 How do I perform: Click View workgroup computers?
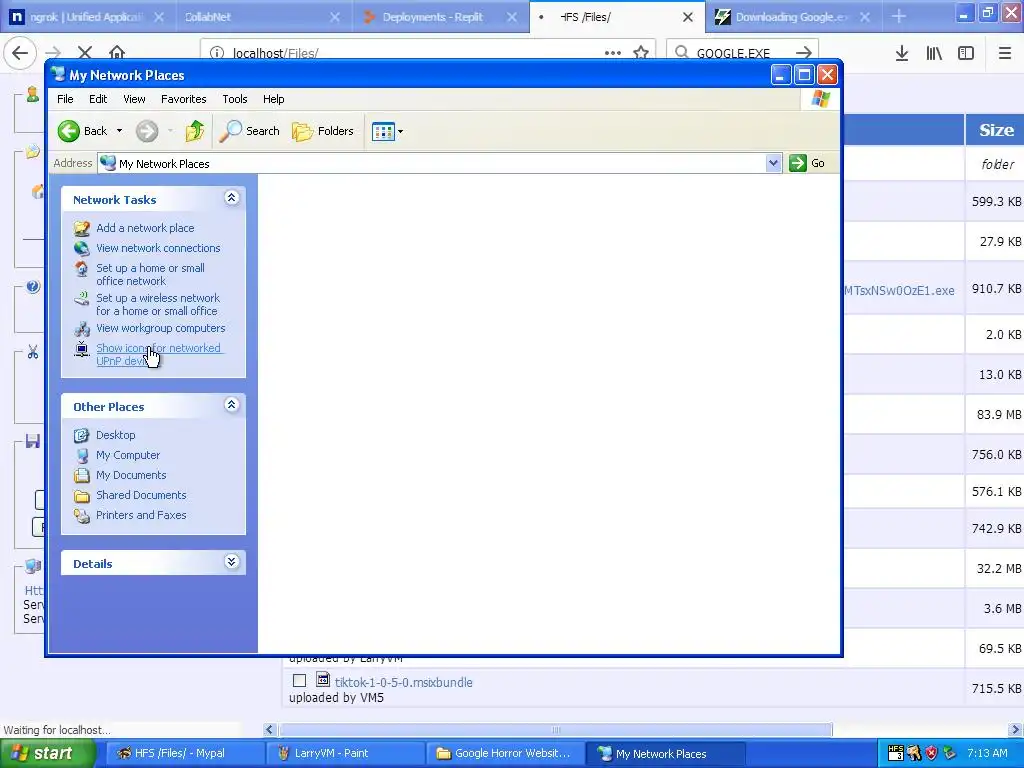click(x=161, y=328)
